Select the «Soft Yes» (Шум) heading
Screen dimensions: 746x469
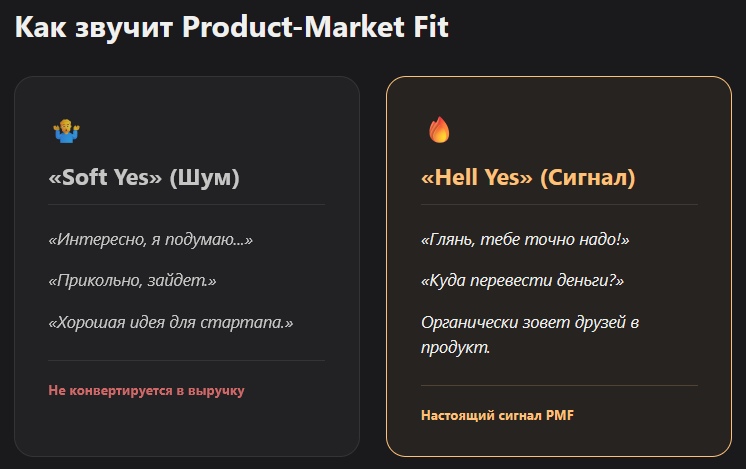tap(144, 177)
